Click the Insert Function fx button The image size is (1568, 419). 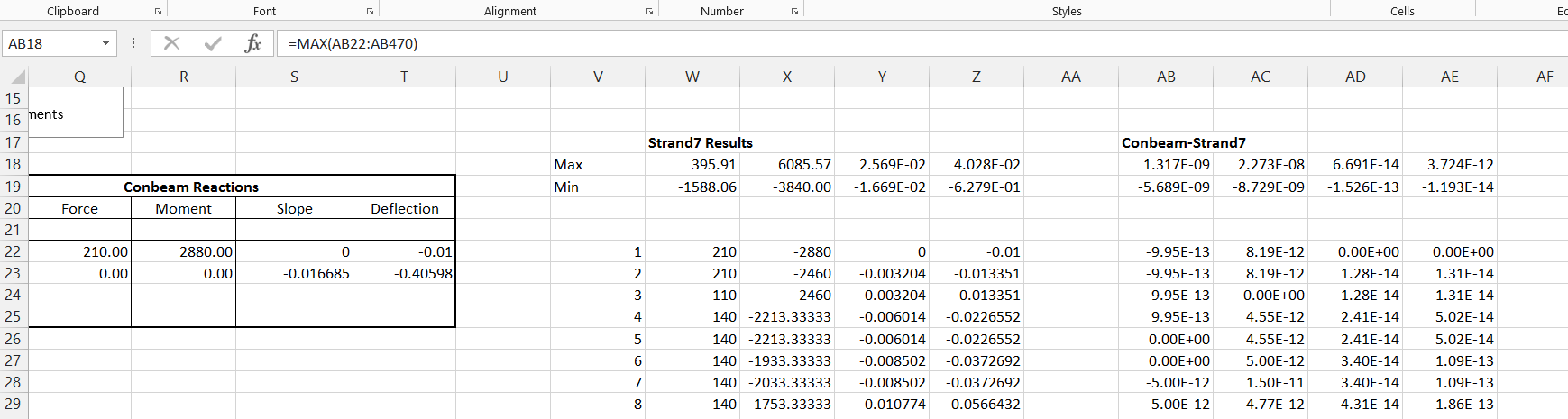(253, 43)
